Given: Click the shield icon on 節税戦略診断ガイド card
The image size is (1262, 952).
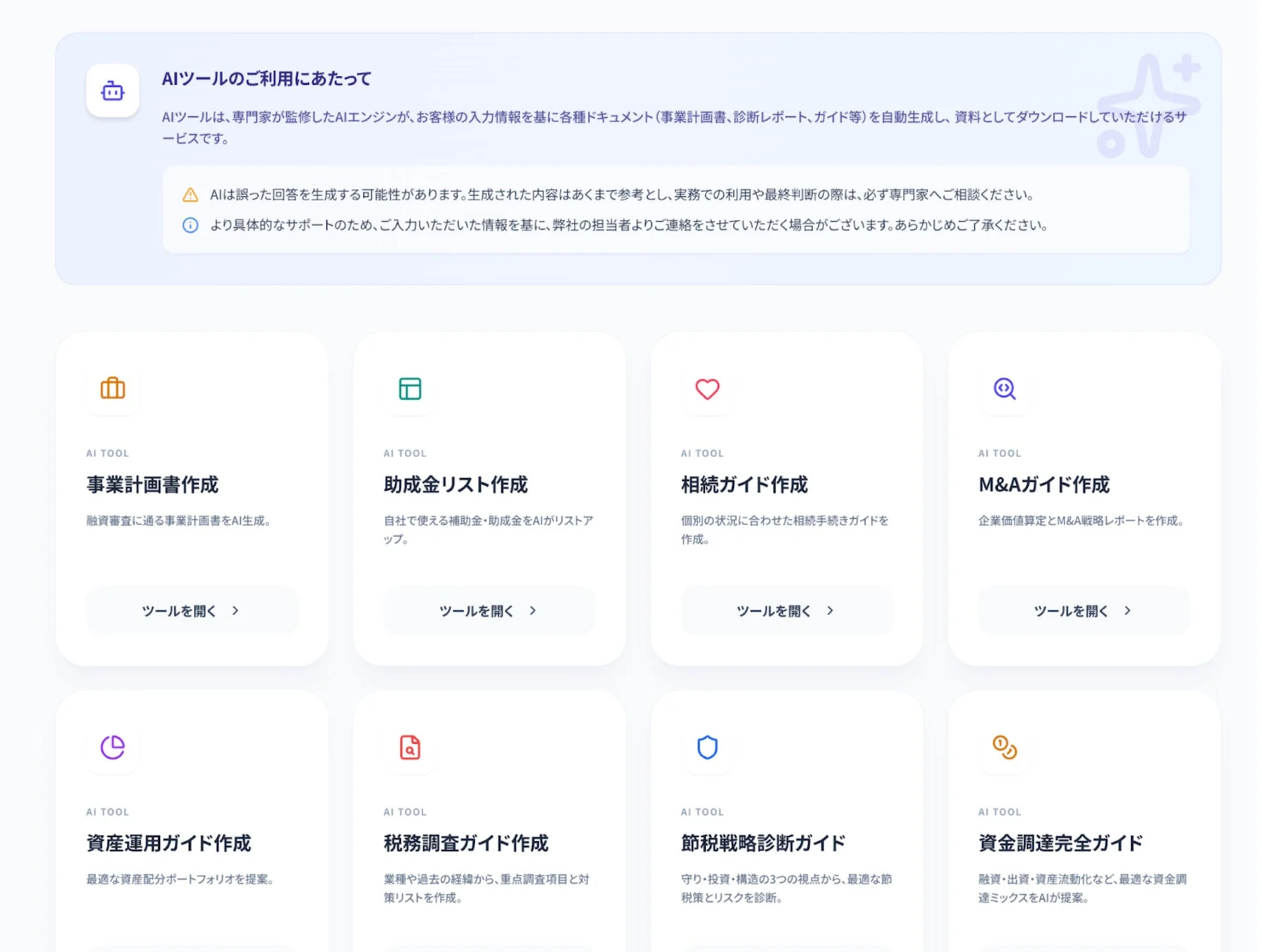Looking at the screenshot, I should [708, 747].
